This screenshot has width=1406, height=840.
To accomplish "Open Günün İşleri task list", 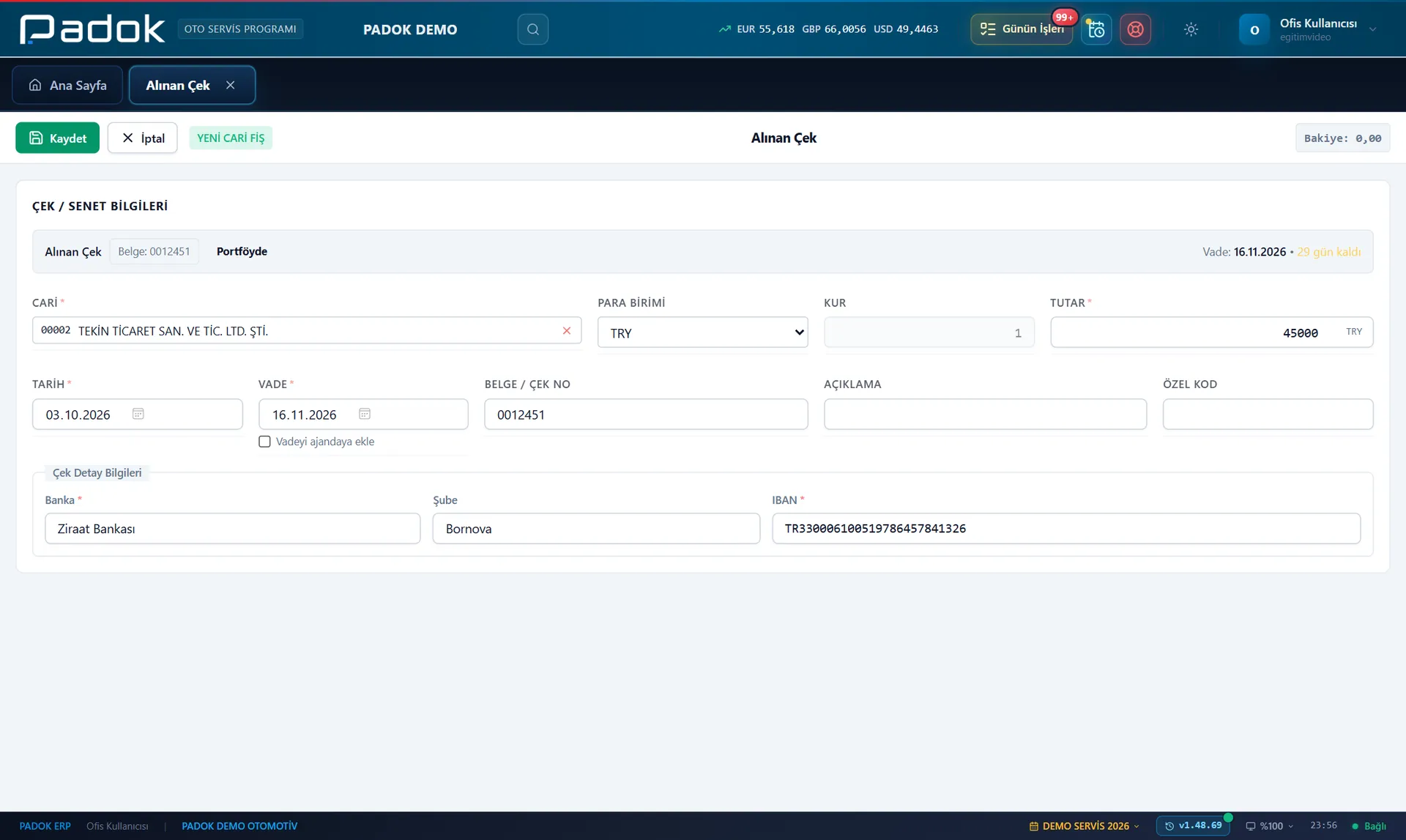I will (1022, 29).
